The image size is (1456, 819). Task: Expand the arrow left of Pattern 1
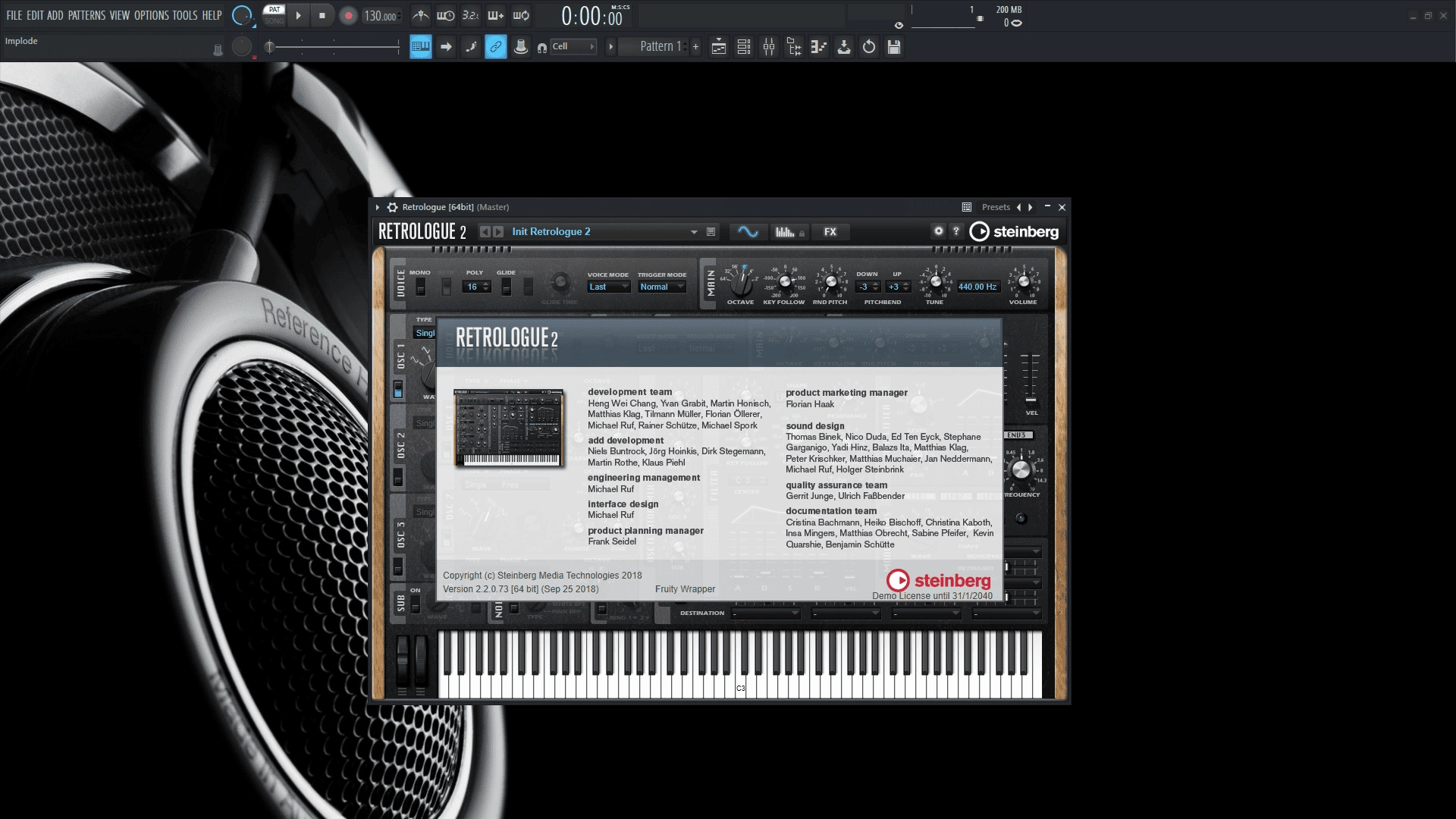coord(610,47)
